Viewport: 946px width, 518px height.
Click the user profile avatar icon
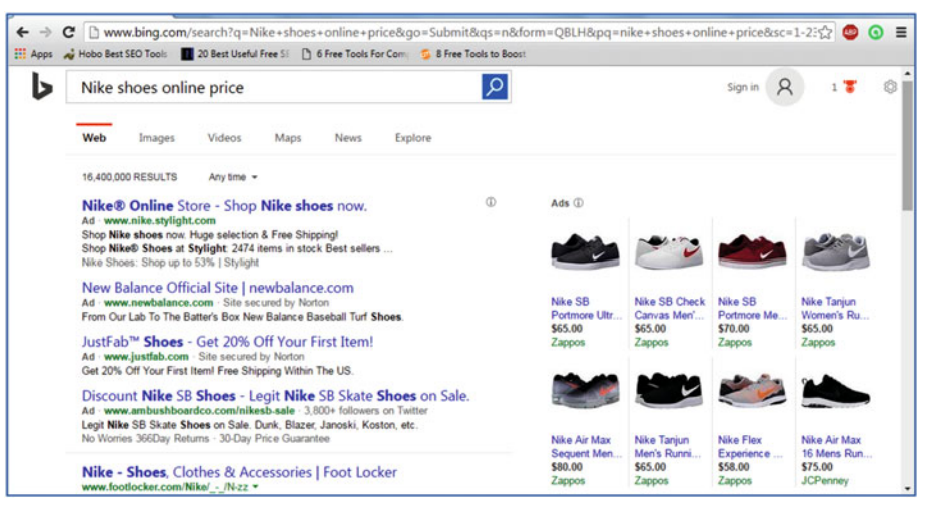tap(784, 87)
